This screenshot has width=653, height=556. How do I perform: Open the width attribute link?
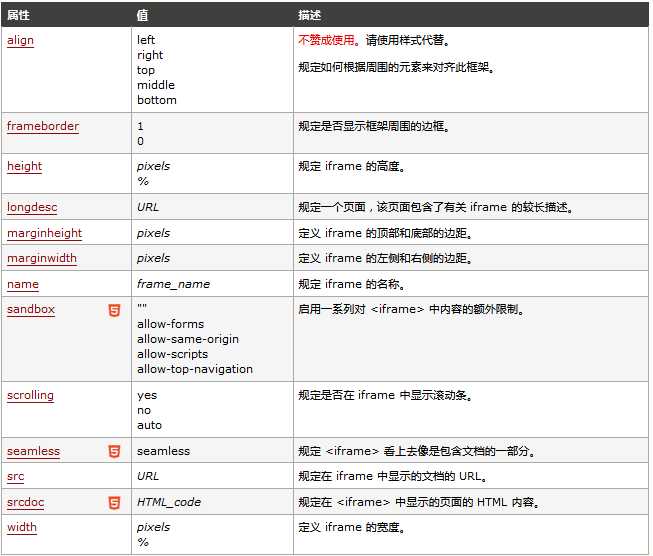click(x=22, y=527)
